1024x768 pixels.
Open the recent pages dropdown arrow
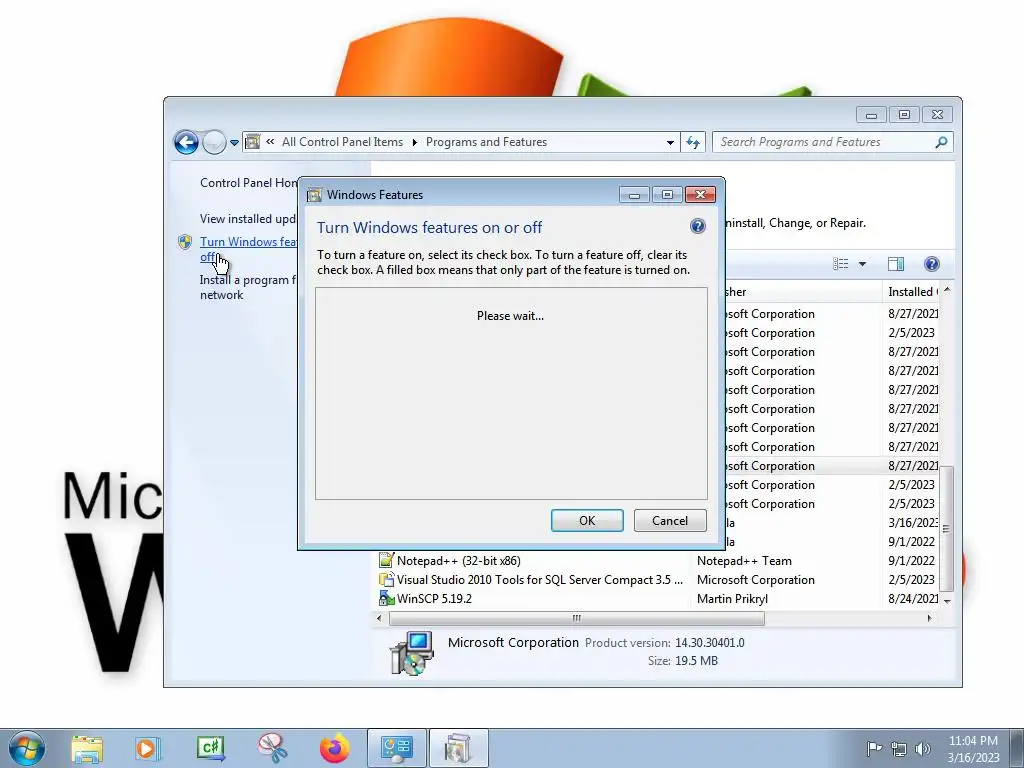pos(234,142)
